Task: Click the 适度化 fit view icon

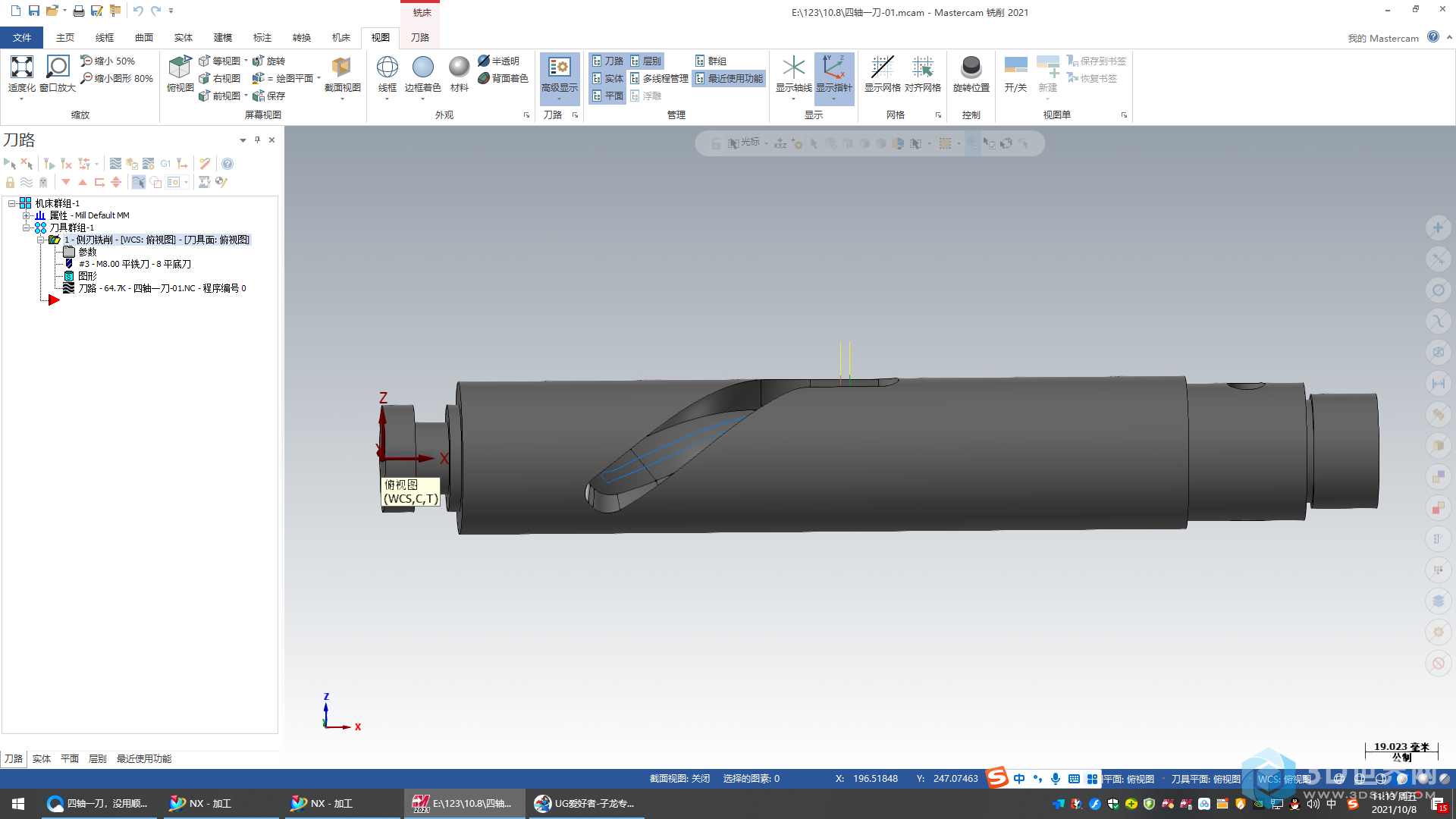Action: coord(21,74)
